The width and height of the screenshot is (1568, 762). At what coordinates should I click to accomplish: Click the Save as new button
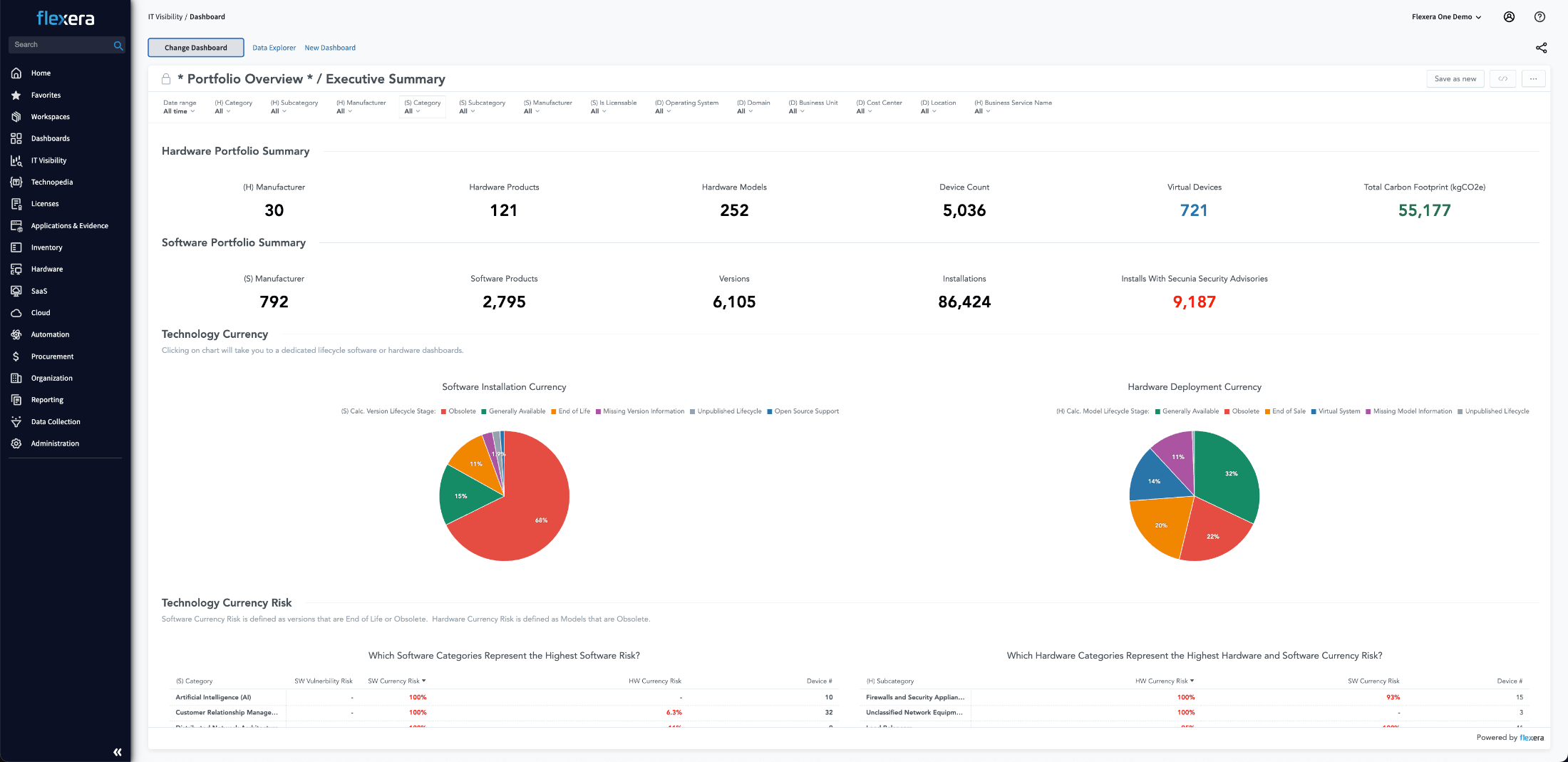point(1455,78)
